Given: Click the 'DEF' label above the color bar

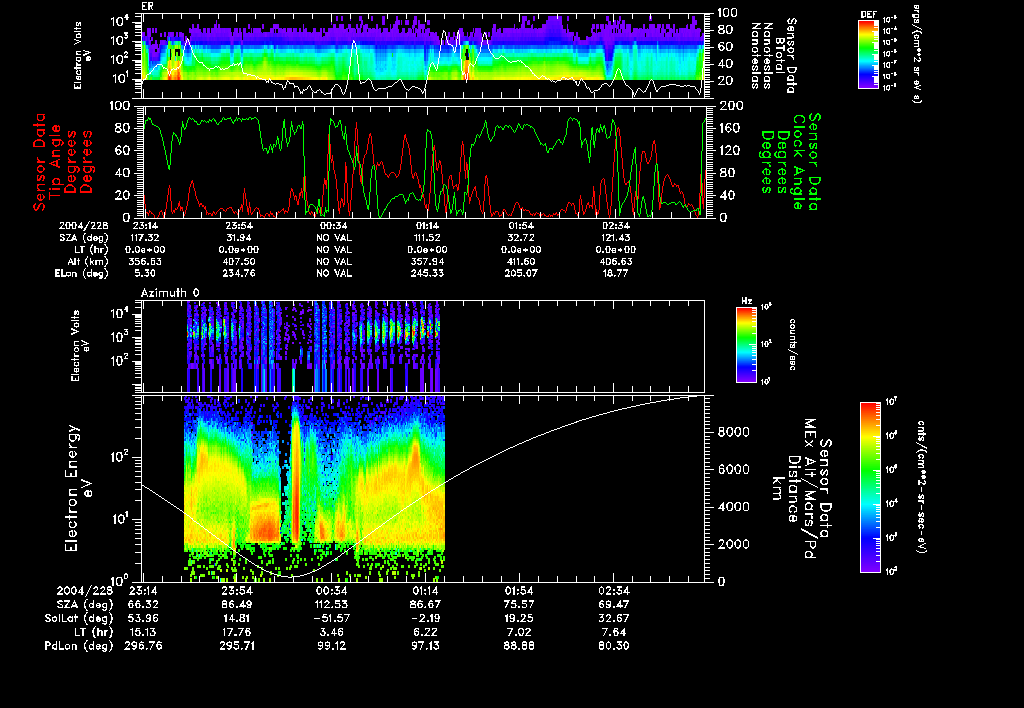Looking at the screenshot, I should 868,14.
